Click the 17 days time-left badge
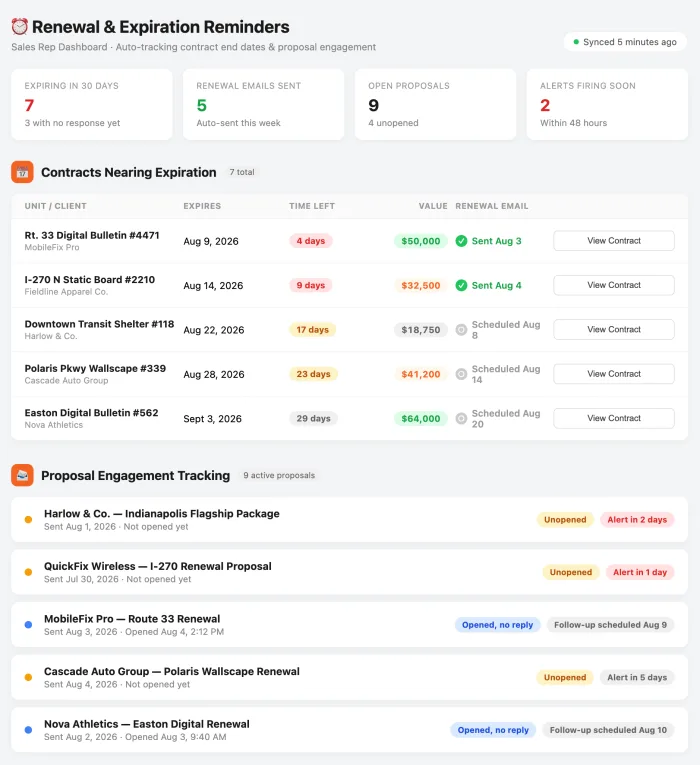The height and width of the screenshot is (765, 700). (313, 330)
